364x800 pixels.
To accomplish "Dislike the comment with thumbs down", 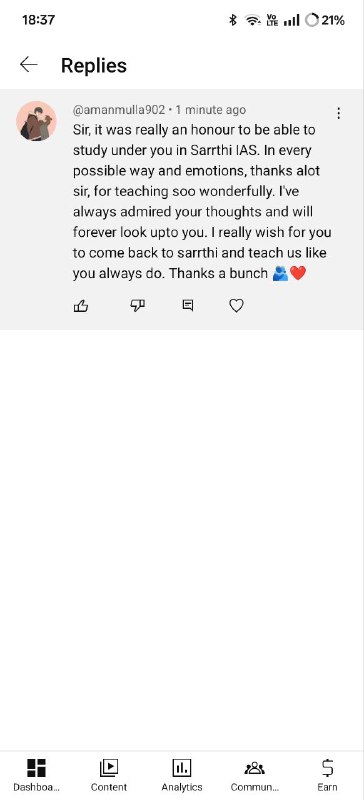I will [137, 306].
